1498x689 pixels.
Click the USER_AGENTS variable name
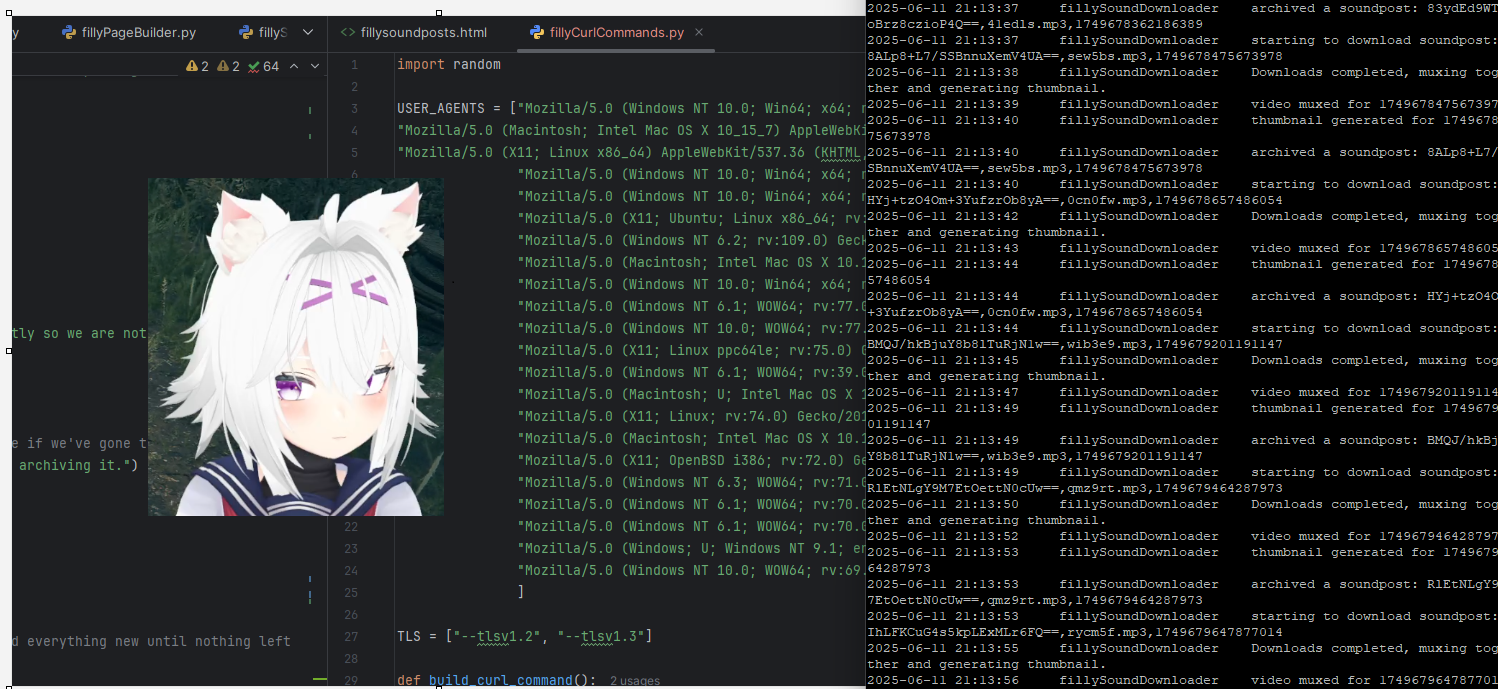click(441, 108)
